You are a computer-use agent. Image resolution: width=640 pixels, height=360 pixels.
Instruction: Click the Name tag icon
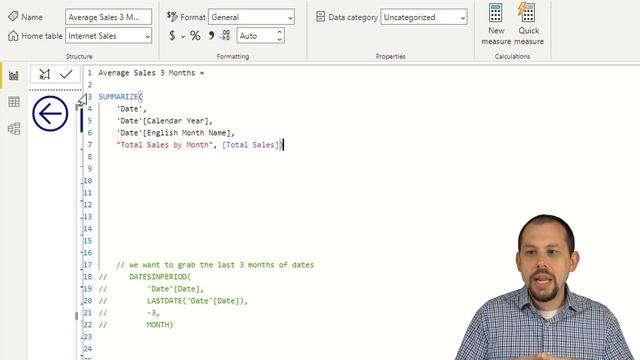click(13, 17)
